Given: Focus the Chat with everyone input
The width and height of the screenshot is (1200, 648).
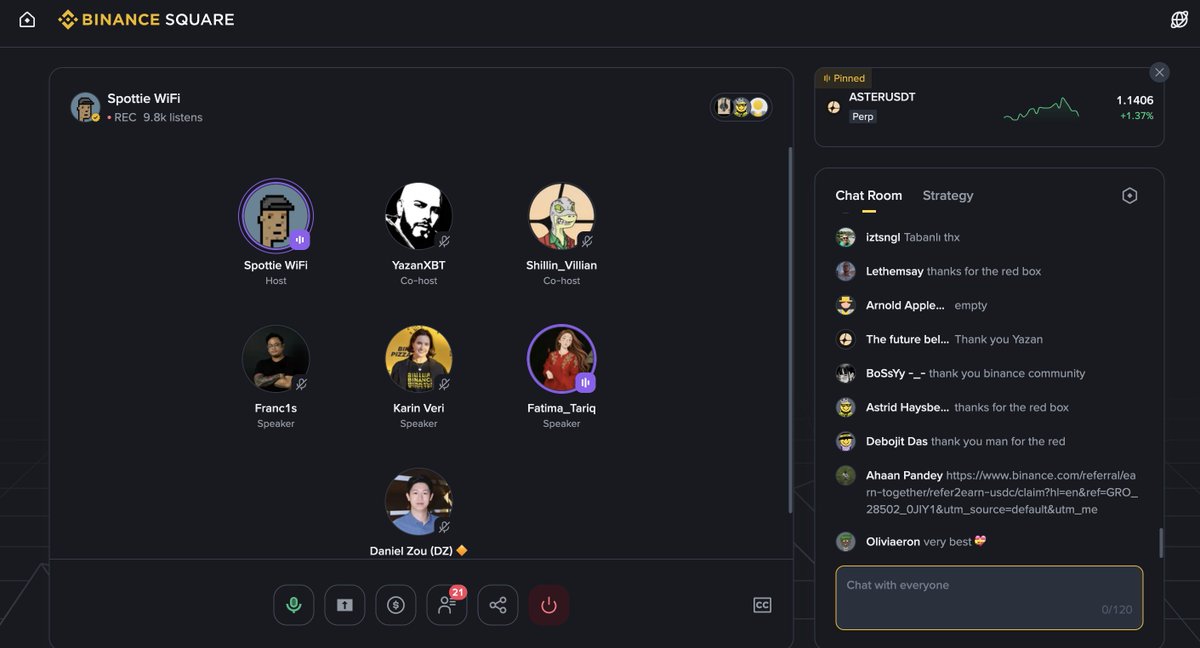Looking at the screenshot, I should pos(989,598).
